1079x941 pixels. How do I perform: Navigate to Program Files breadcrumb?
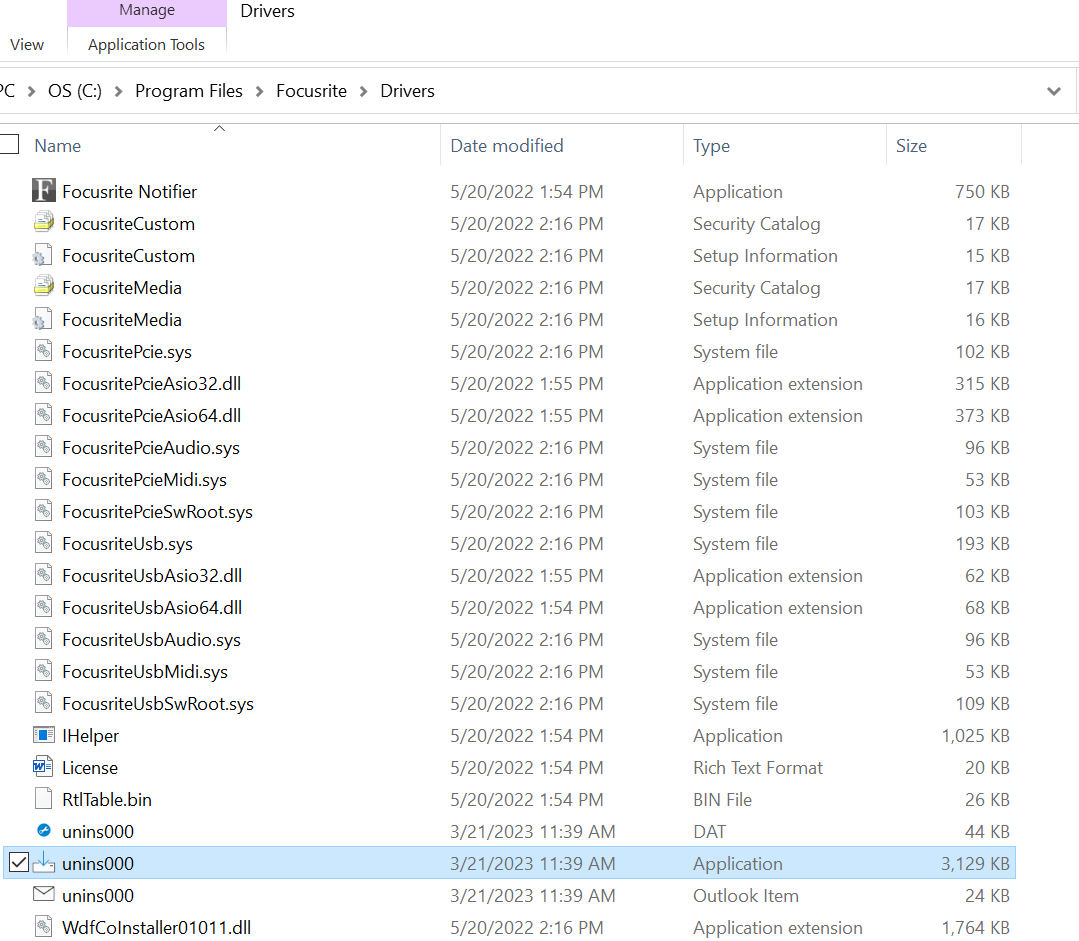189,91
